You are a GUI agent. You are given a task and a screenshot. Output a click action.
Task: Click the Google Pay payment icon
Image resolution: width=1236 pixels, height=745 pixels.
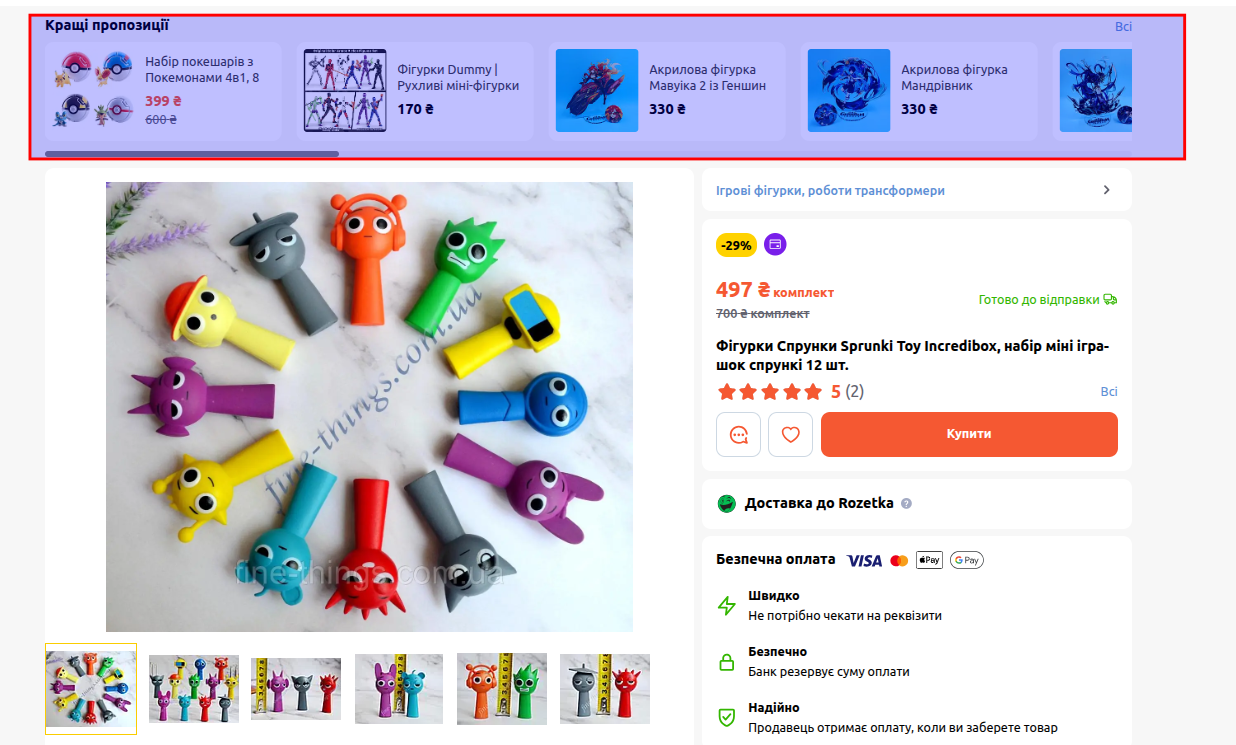click(x=966, y=560)
